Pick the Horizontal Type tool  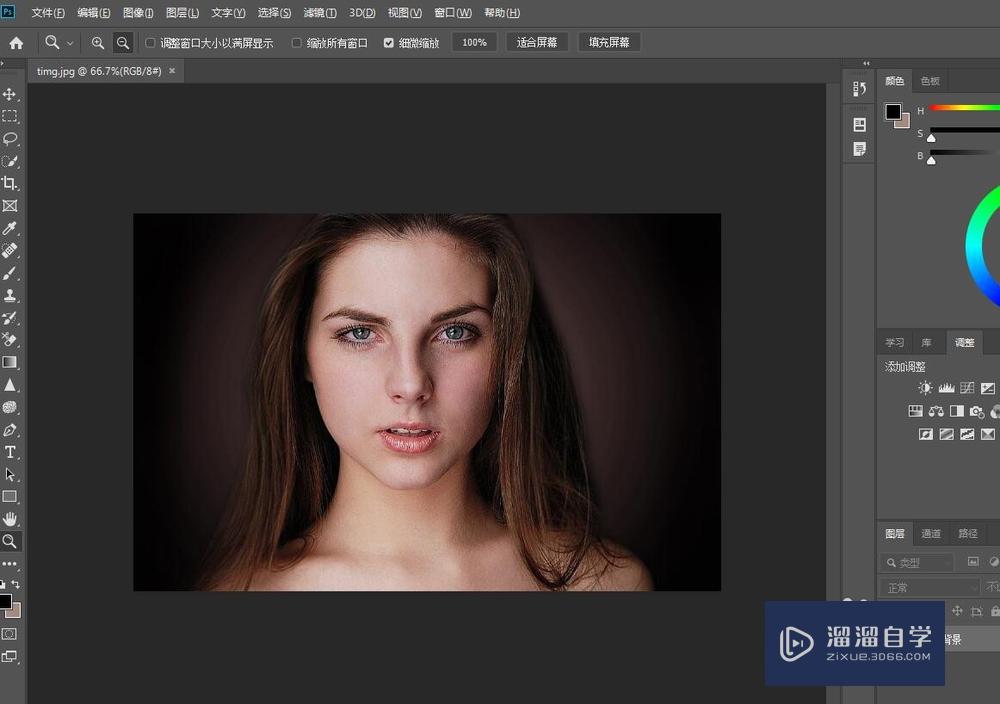(10, 452)
